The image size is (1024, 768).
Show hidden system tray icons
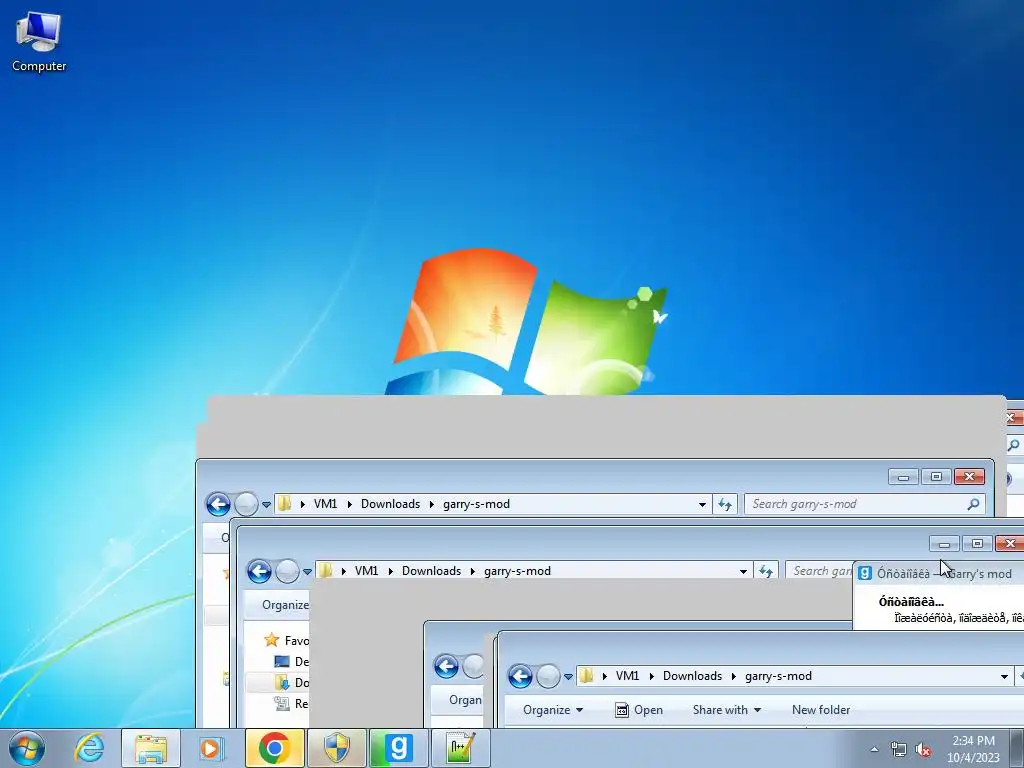tap(874, 749)
